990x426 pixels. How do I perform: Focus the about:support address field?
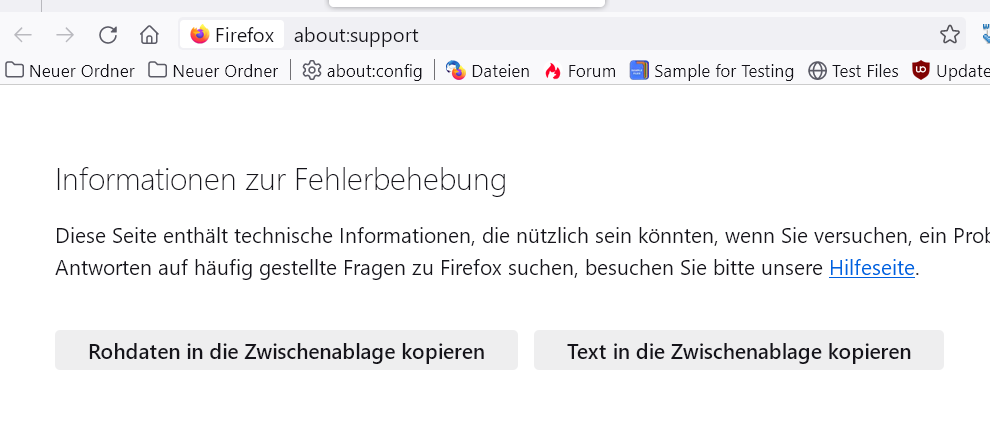coord(600,35)
